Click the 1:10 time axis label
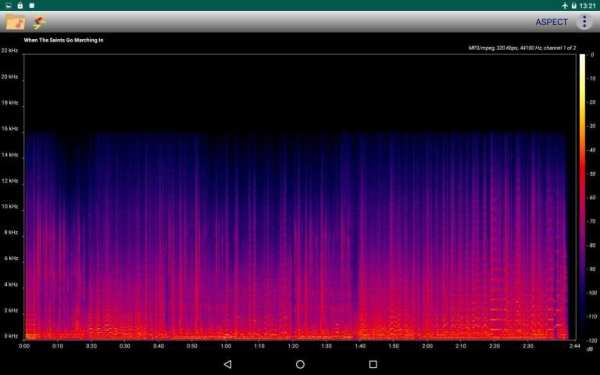The height and width of the screenshot is (375, 600). (x=259, y=346)
